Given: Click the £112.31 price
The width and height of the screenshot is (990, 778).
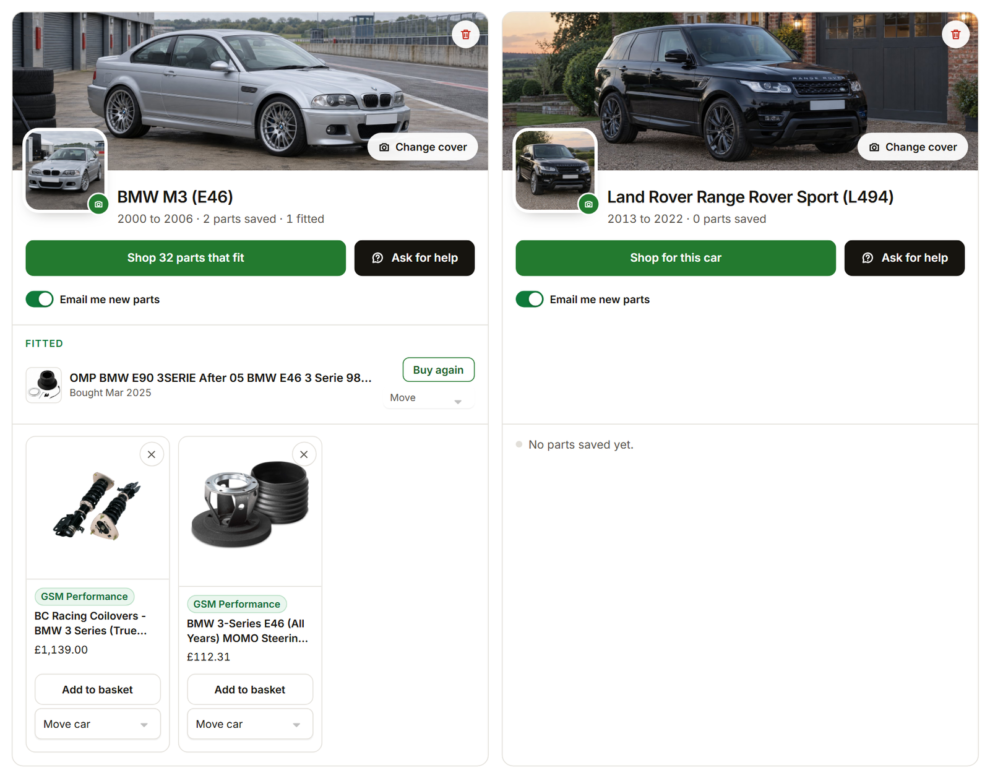Looking at the screenshot, I should pos(208,657).
